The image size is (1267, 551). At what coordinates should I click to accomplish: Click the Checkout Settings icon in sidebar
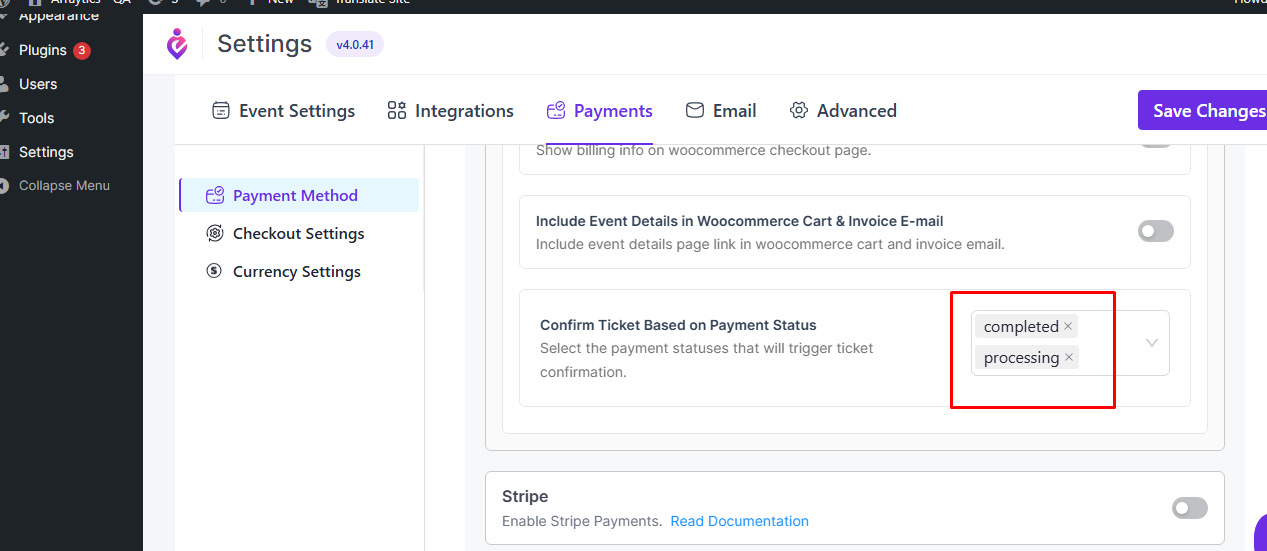(214, 234)
